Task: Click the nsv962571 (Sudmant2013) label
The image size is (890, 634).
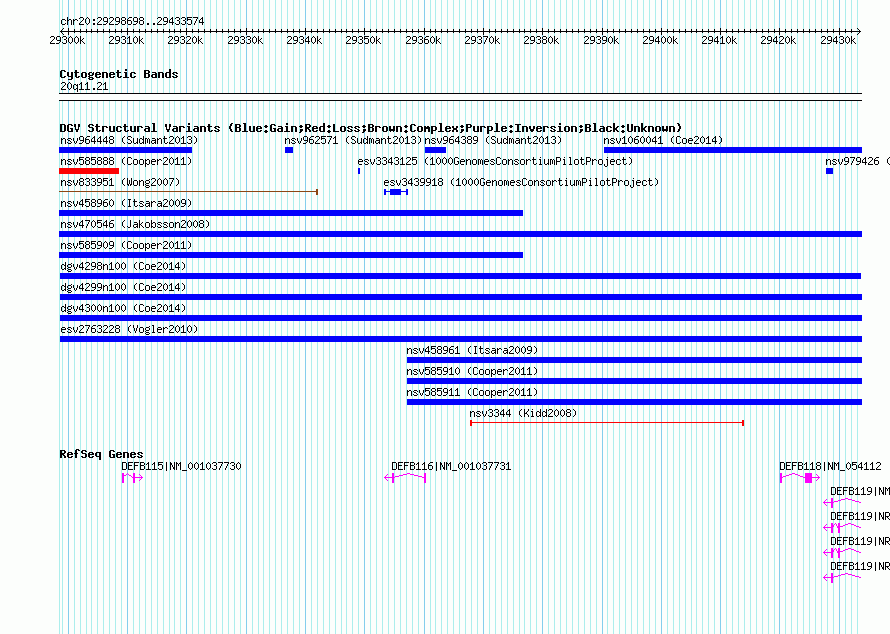Action: pos(353,140)
